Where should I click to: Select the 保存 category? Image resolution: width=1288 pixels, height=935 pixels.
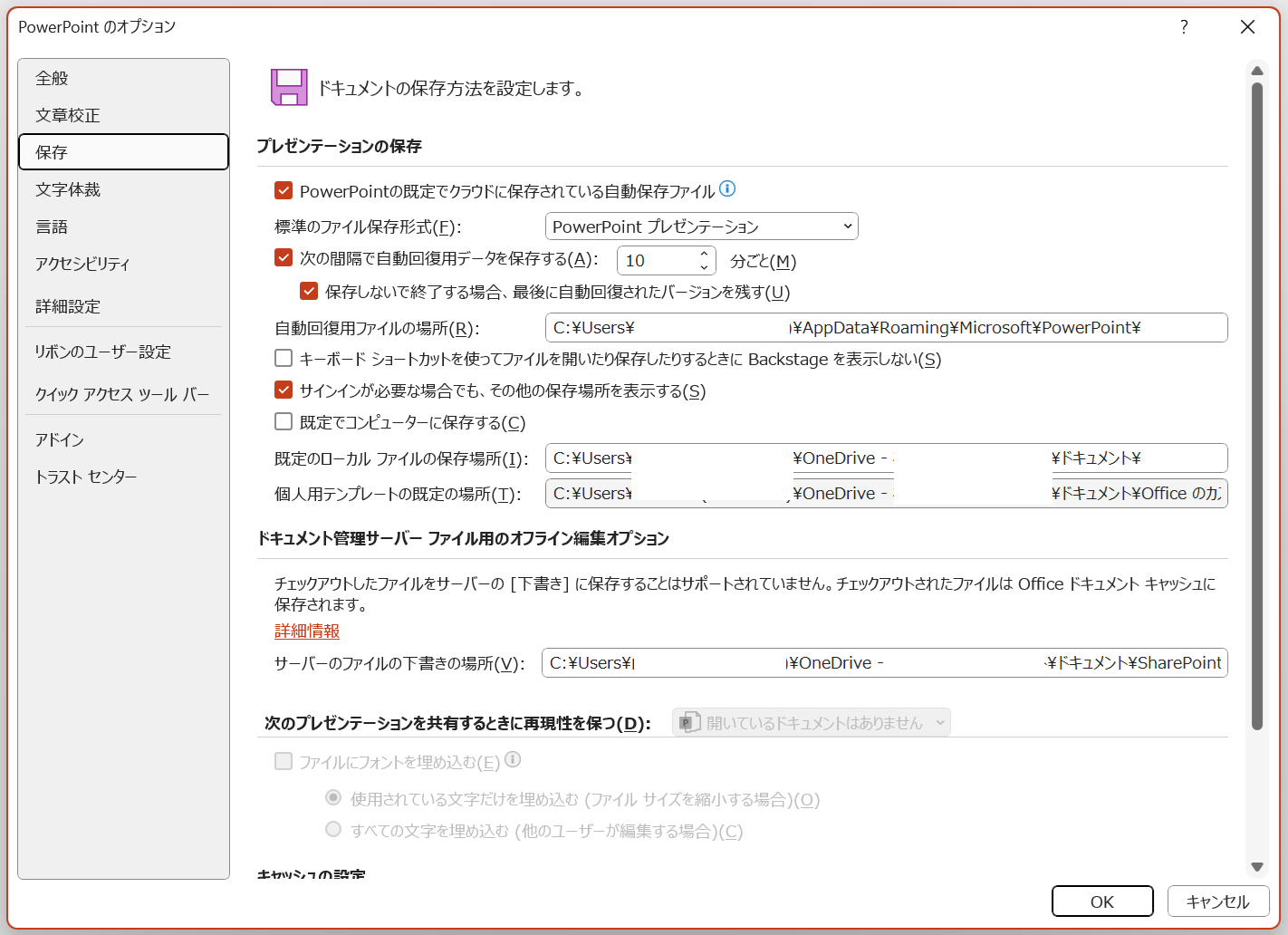click(123, 152)
